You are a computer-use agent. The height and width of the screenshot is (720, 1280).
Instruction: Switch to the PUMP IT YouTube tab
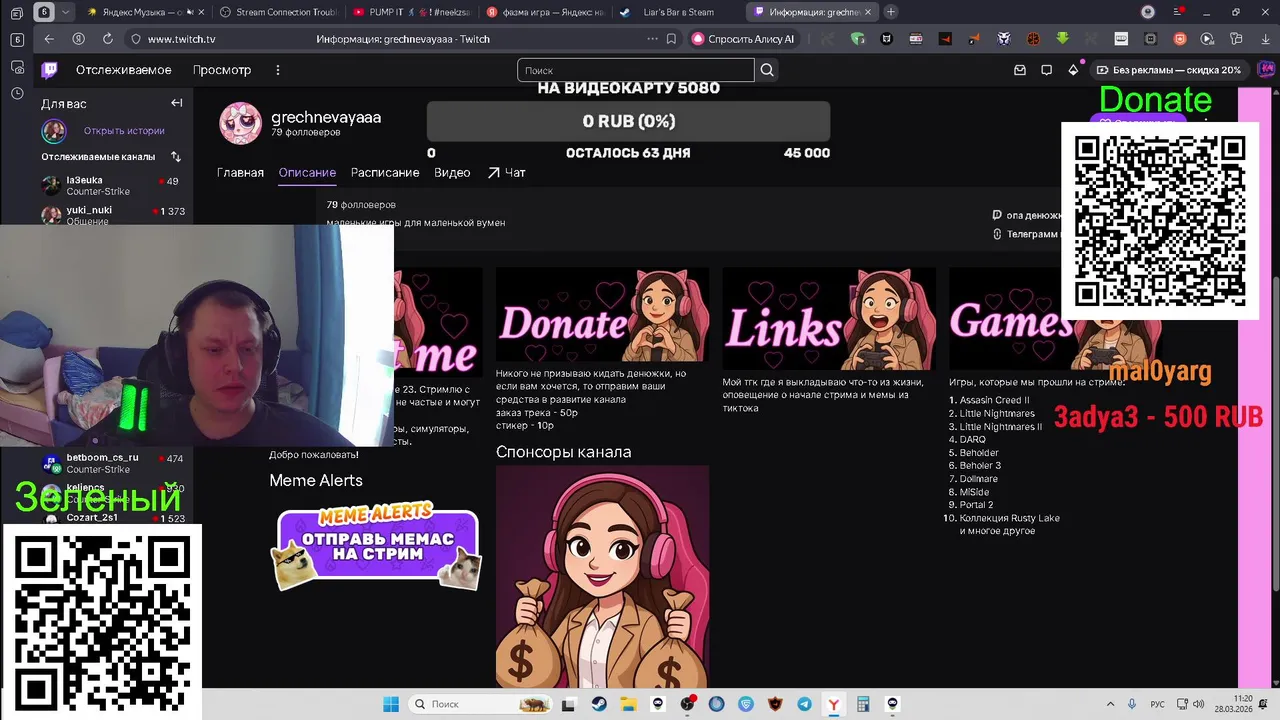point(410,12)
